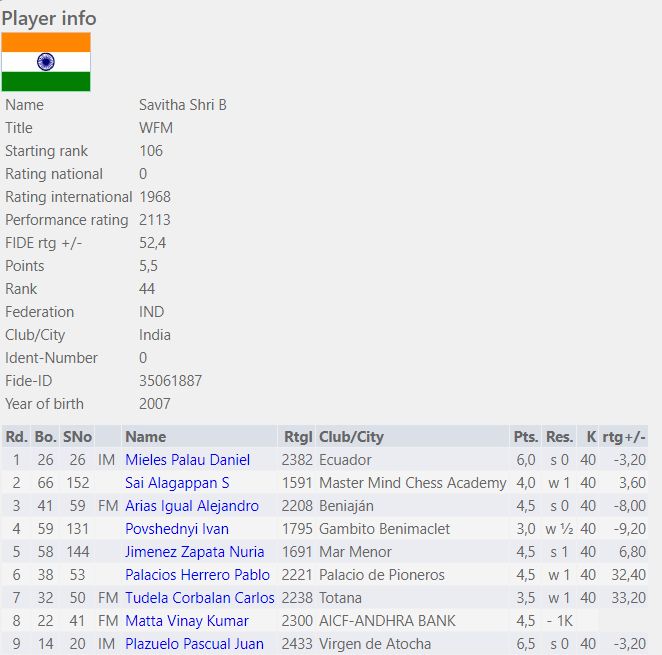Open Mieles Palau Daniel player link
The image size is (662, 655).
click(x=187, y=460)
